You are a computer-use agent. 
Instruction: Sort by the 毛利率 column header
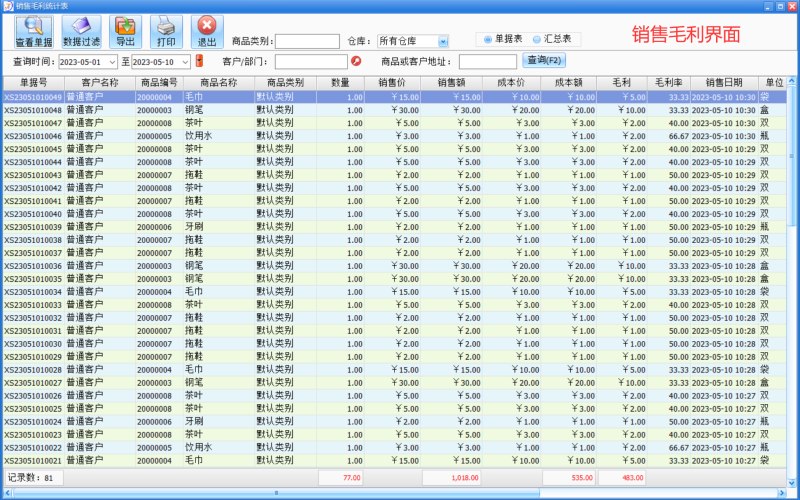669,83
